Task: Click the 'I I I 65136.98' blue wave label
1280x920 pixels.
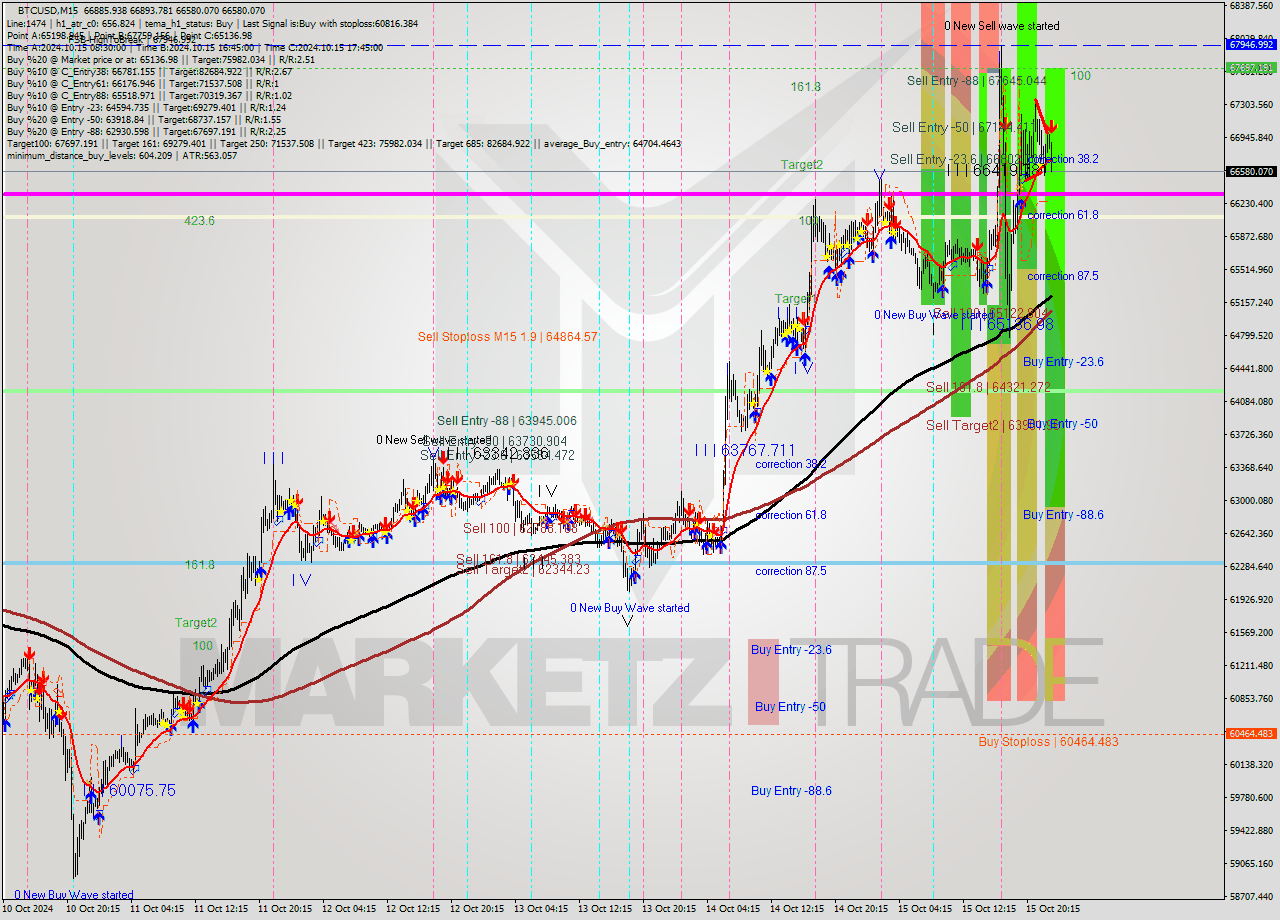Action: tap(1006, 324)
